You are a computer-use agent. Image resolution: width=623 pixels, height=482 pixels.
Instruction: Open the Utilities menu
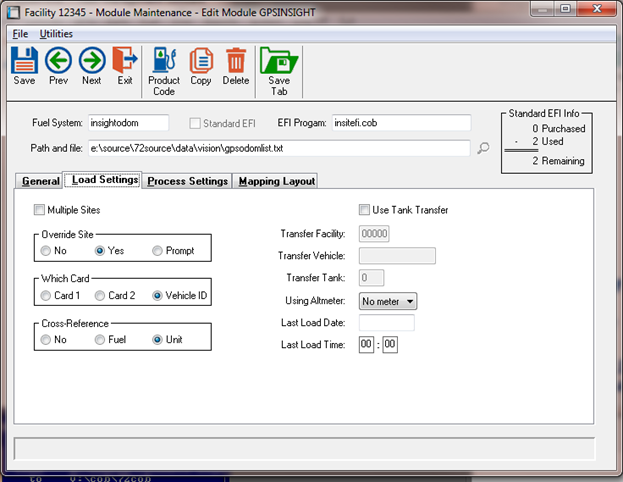56,34
